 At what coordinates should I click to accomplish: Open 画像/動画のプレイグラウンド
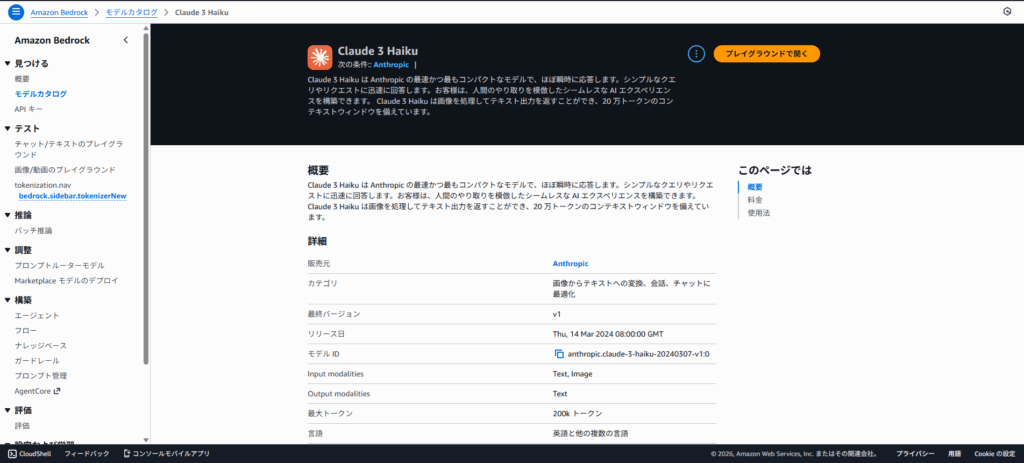[65, 170]
